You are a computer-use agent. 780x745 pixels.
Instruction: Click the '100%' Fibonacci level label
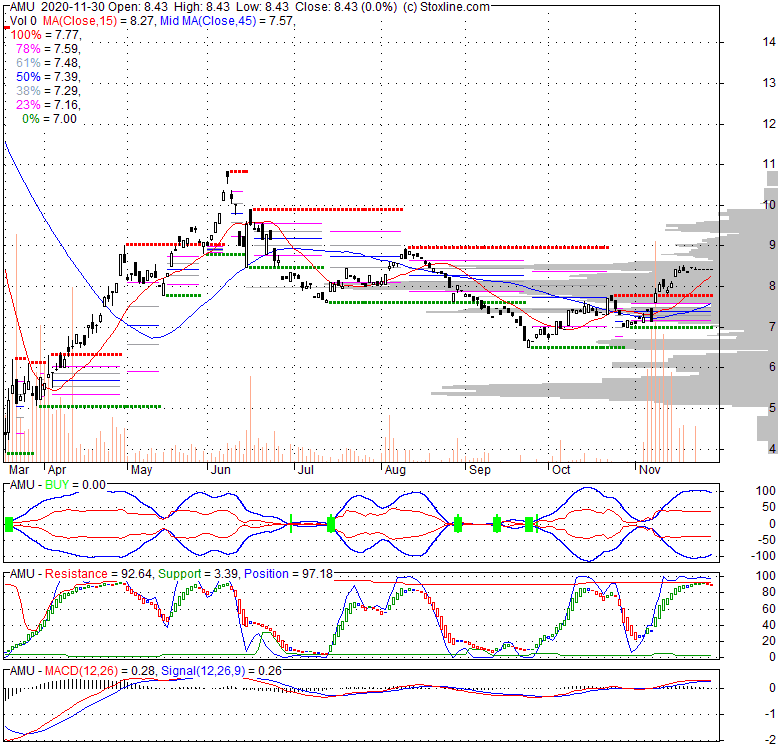pyautogui.click(x=26, y=35)
